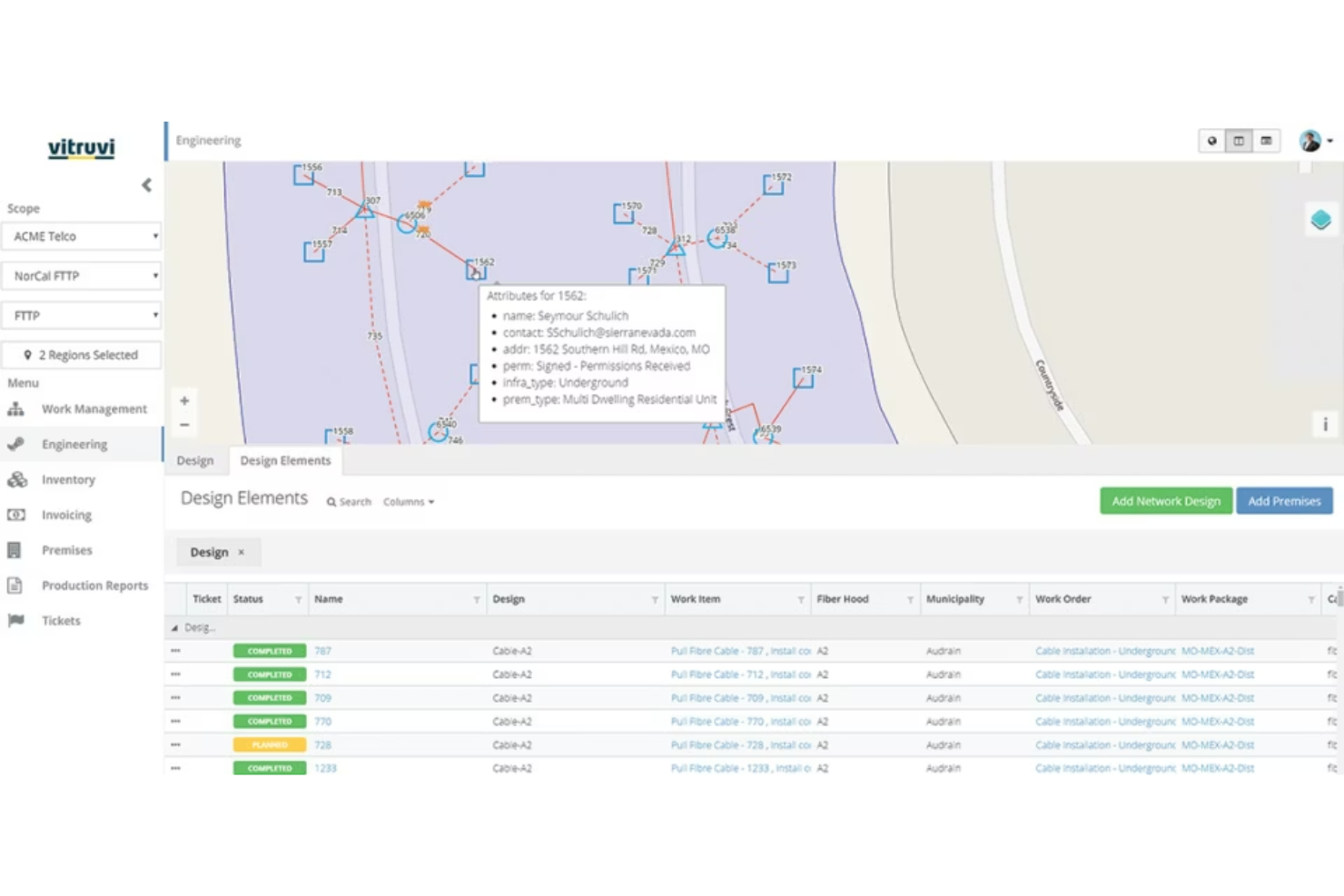Screen dimensions: 1344x896
Task: Click the Add Network Design button
Action: pyautogui.click(x=1165, y=500)
